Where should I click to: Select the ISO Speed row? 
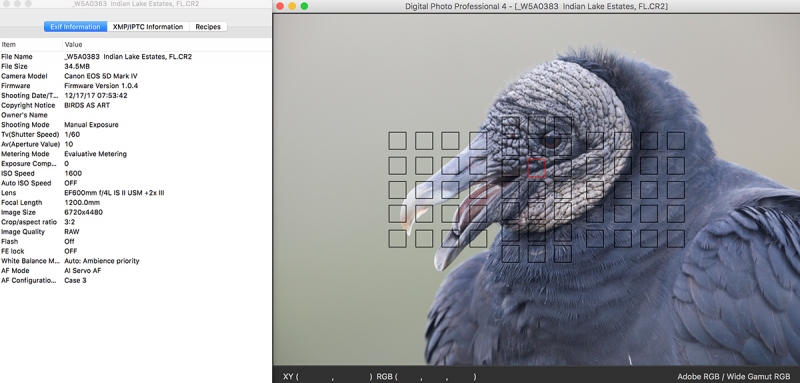click(136, 173)
